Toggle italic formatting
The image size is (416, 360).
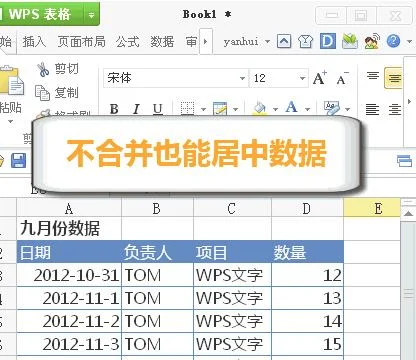pos(136,109)
